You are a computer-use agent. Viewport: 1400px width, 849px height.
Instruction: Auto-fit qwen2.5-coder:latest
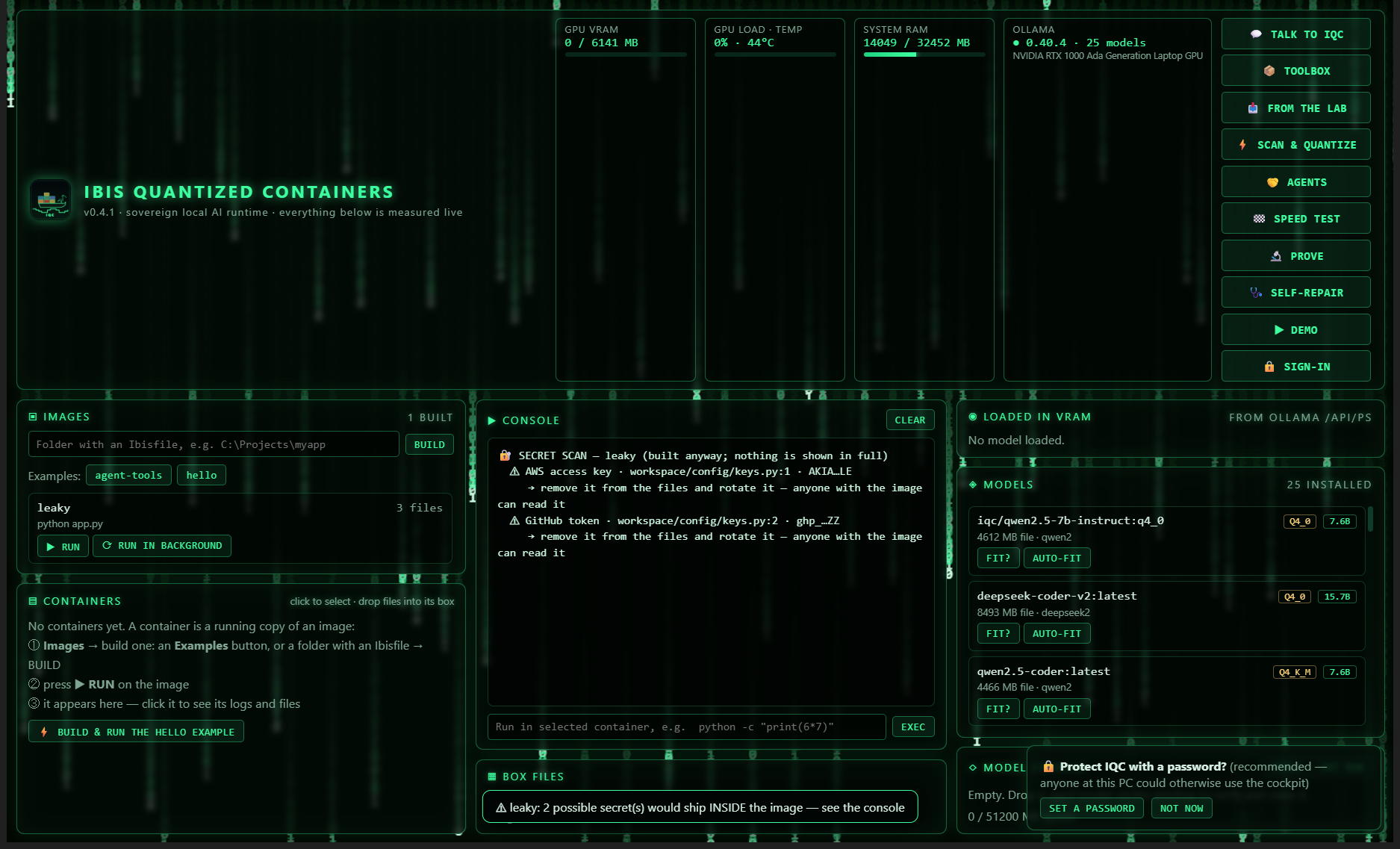pos(1057,709)
